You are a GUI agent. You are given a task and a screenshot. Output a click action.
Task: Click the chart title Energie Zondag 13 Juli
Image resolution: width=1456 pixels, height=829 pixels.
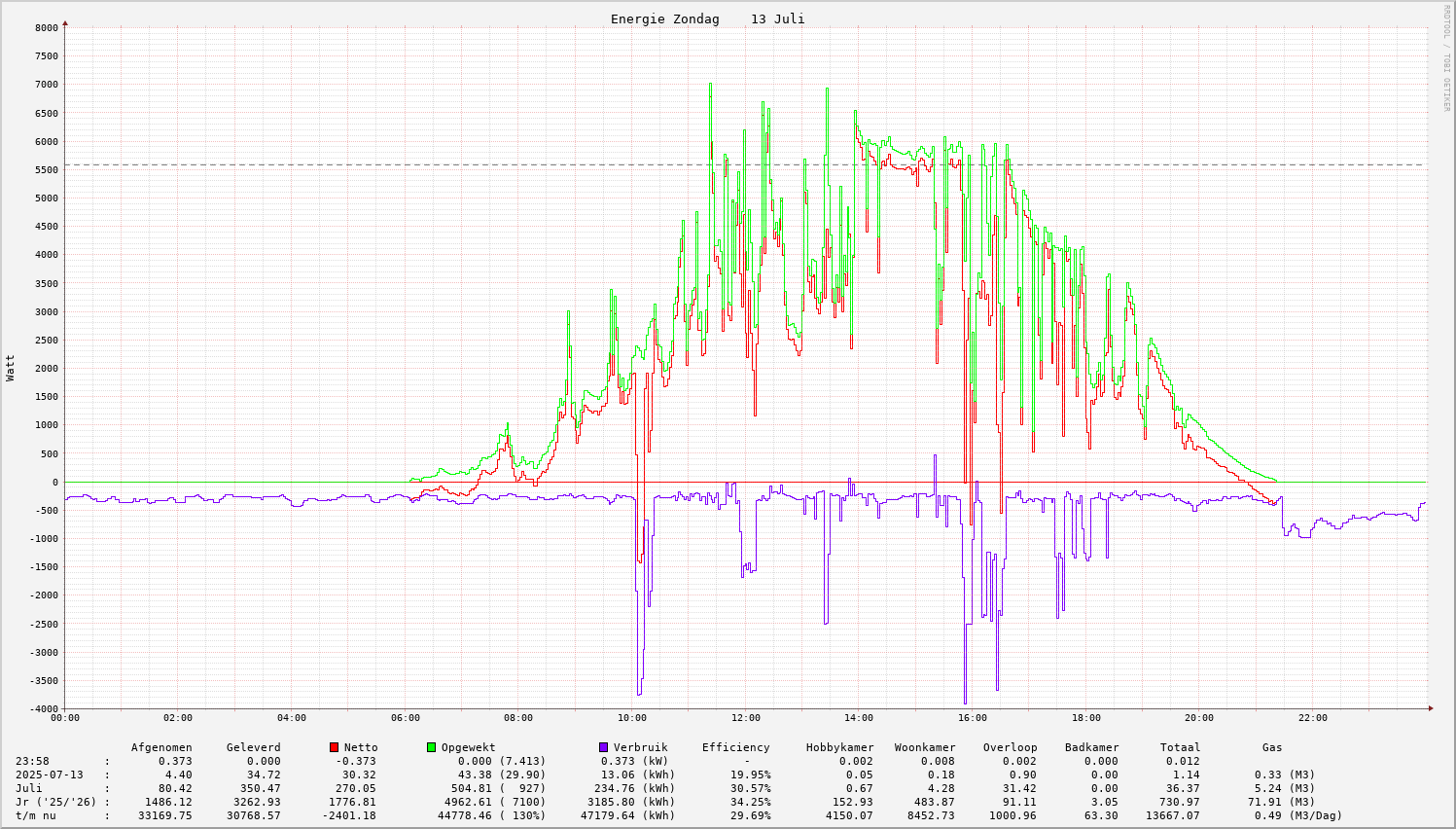[707, 19]
